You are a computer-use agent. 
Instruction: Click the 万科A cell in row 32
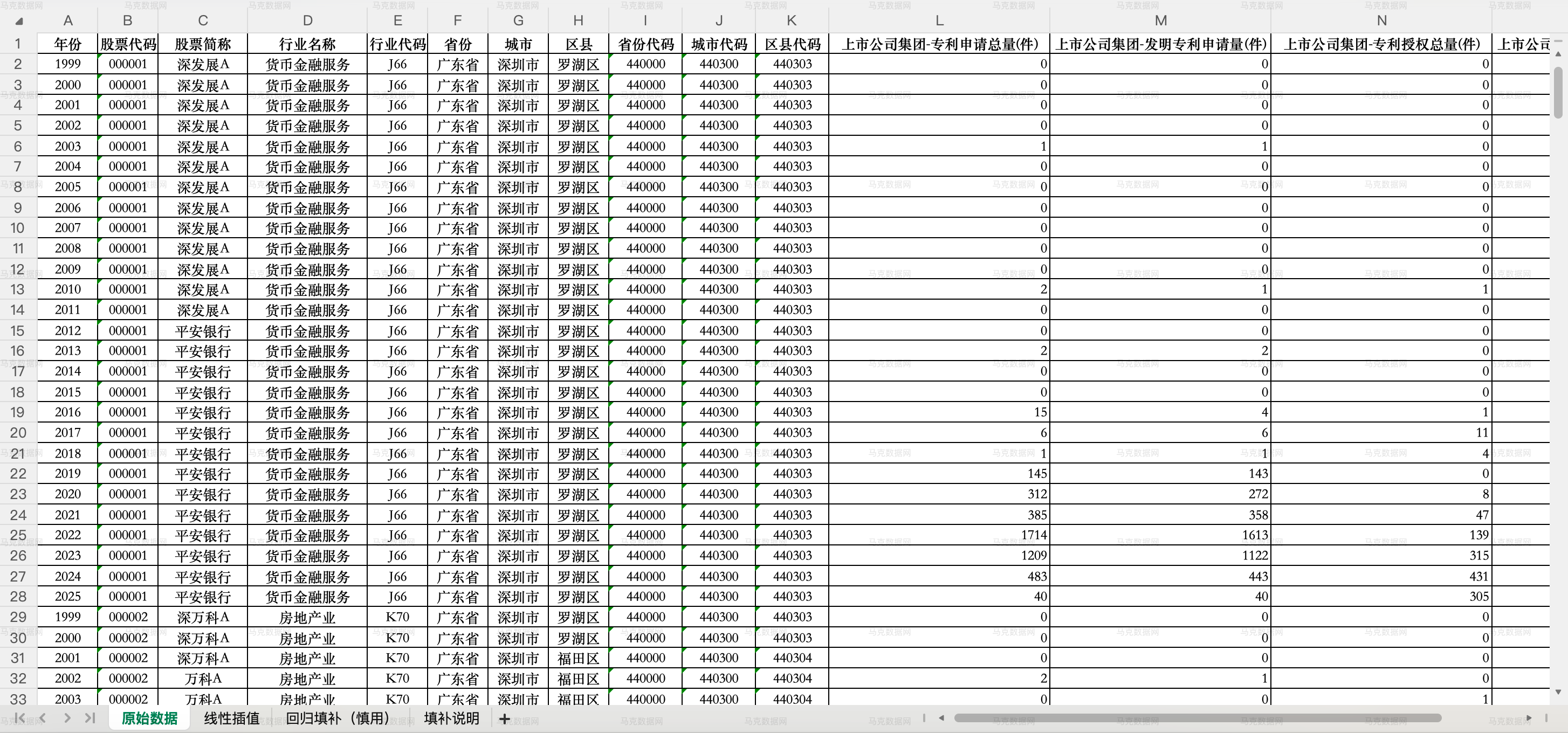point(203,678)
